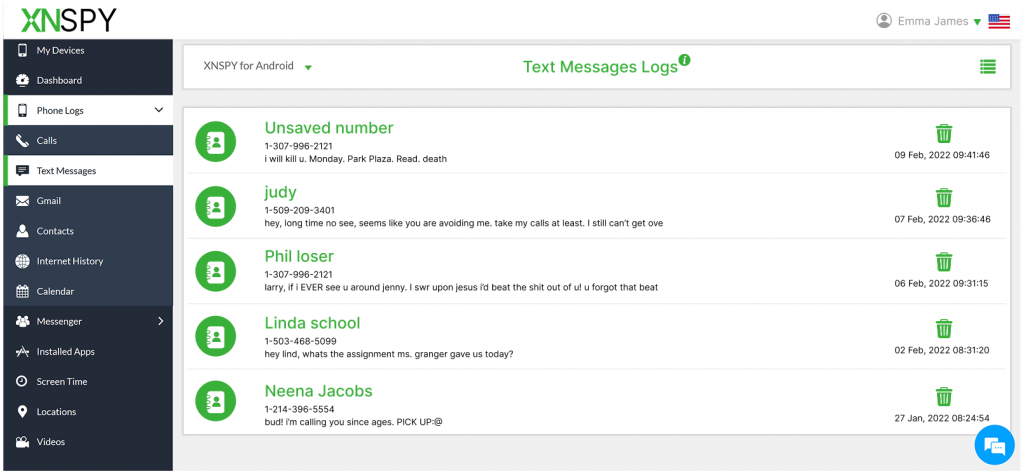1024x471 pixels.
Task: Click the XNSPY logo
Action: pos(62,19)
